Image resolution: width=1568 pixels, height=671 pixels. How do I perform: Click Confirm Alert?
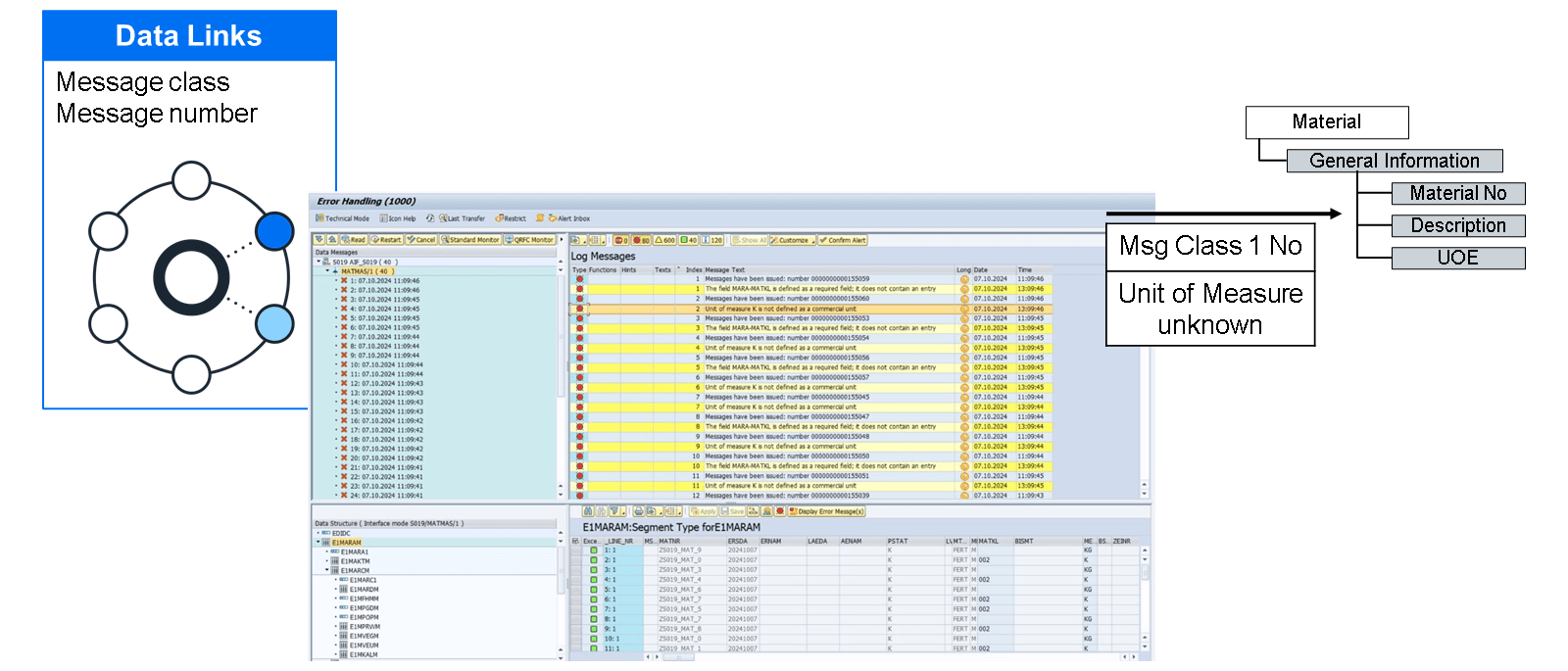(843, 240)
